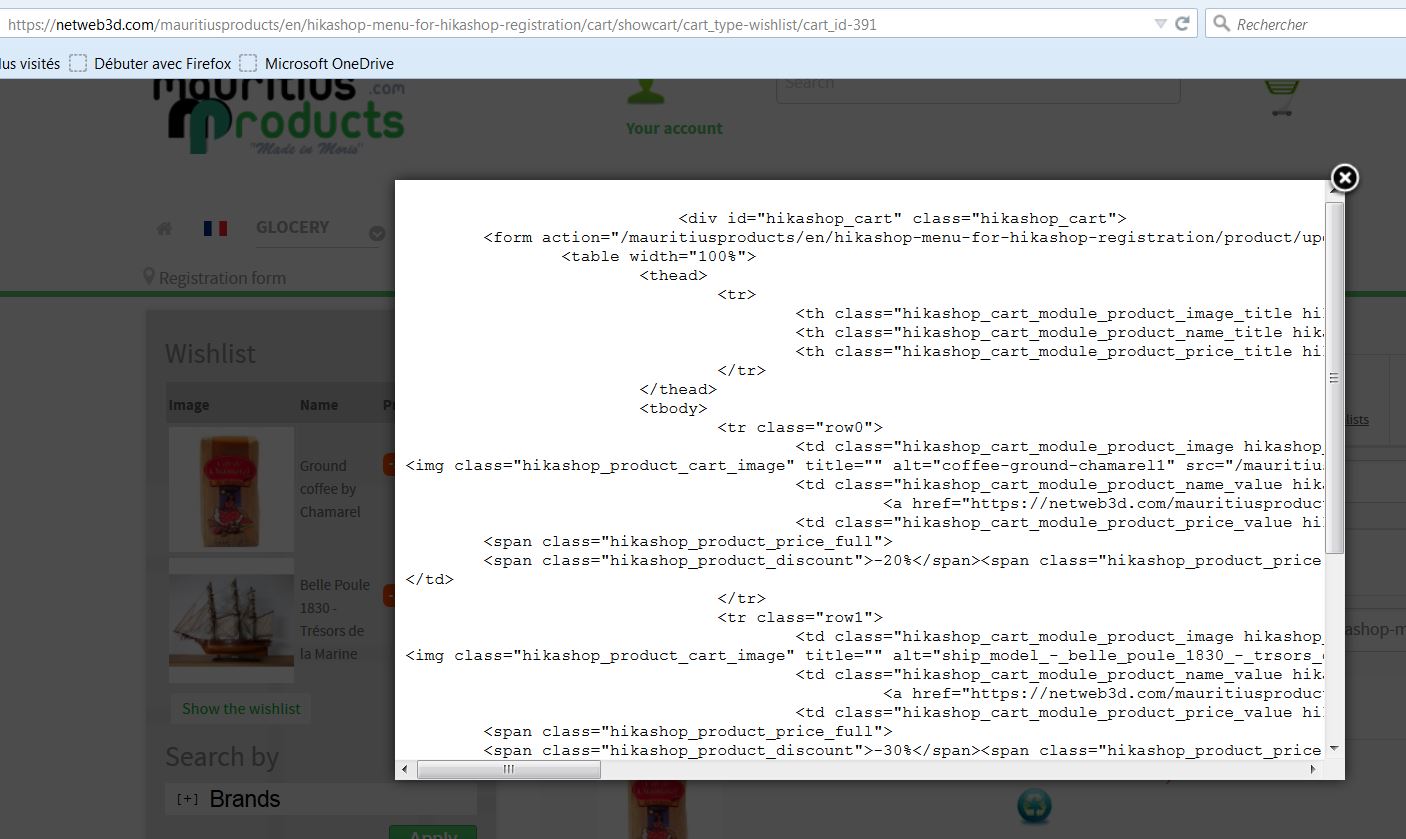This screenshot has width=1406, height=839.
Task: Open the Débuter avec Firefox bookmark
Action: coord(150,63)
